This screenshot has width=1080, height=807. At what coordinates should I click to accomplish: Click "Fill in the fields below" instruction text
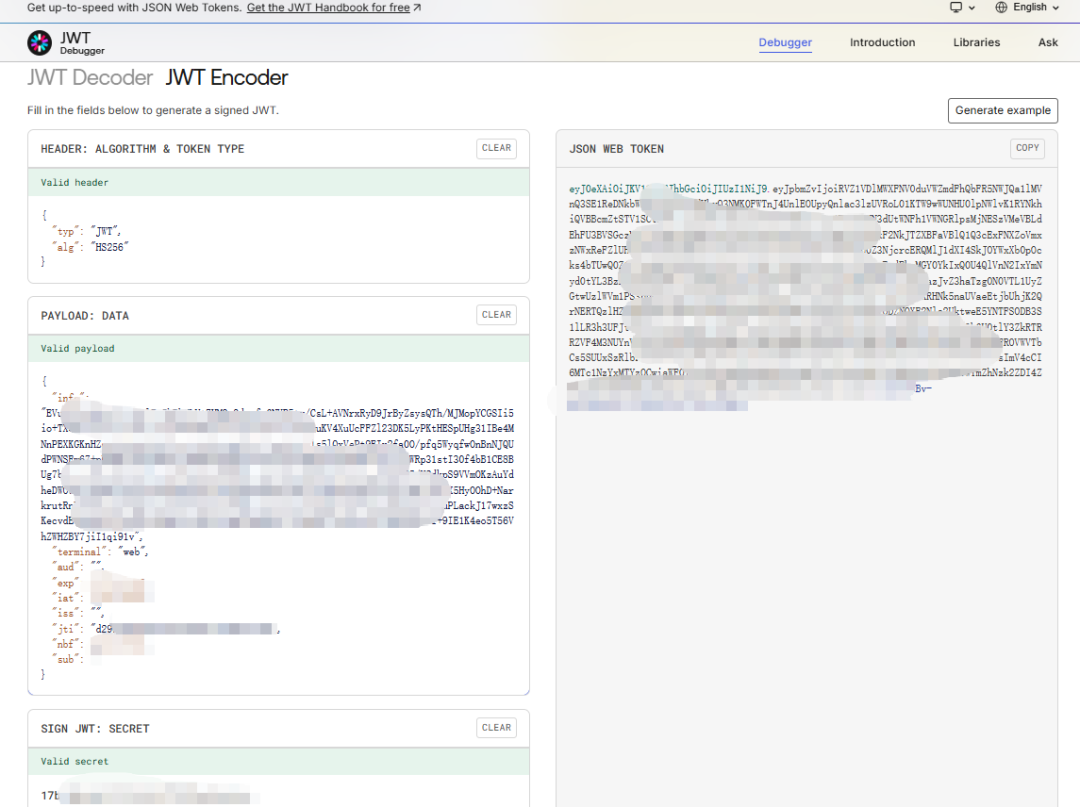[x=153, y=110]
